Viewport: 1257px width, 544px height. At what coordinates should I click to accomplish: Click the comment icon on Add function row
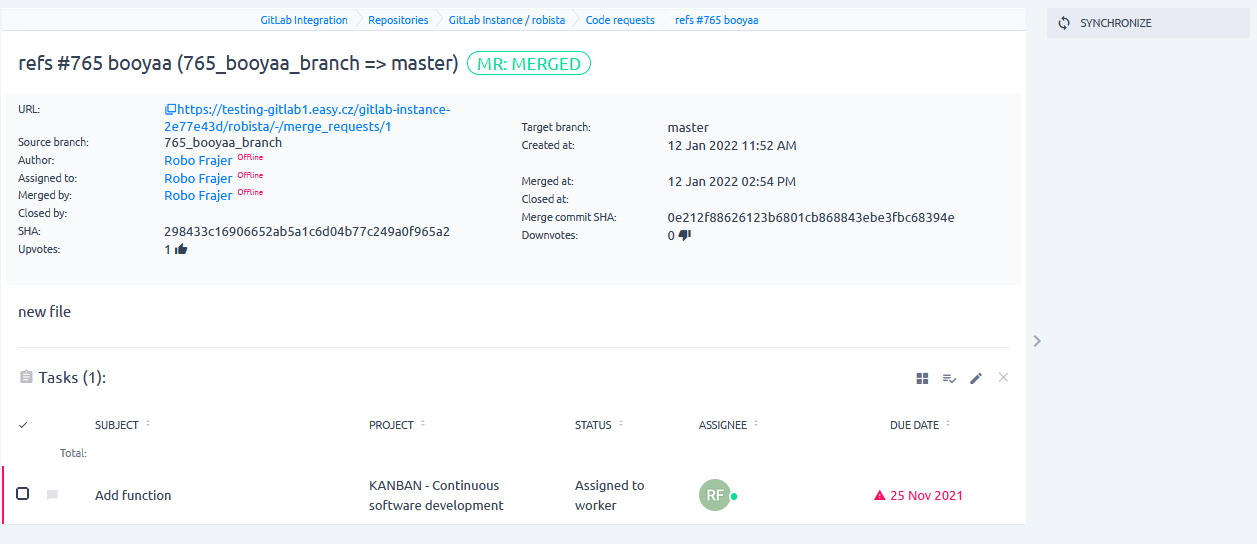(x=52, y=495)
